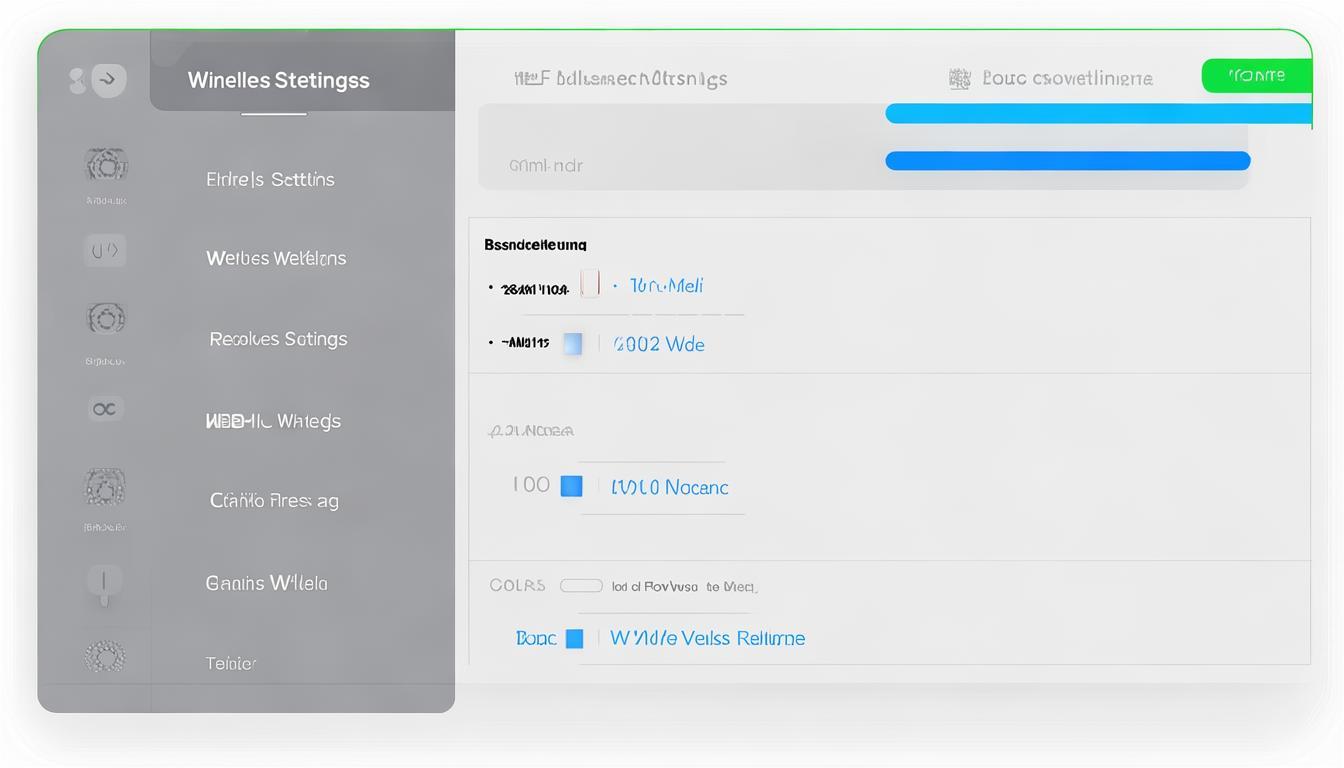Check the empty red-outlined box before Tůn Meli
Image resolution: width=1344 pixels, height=768 pixels.
click(x=590, y=285)
